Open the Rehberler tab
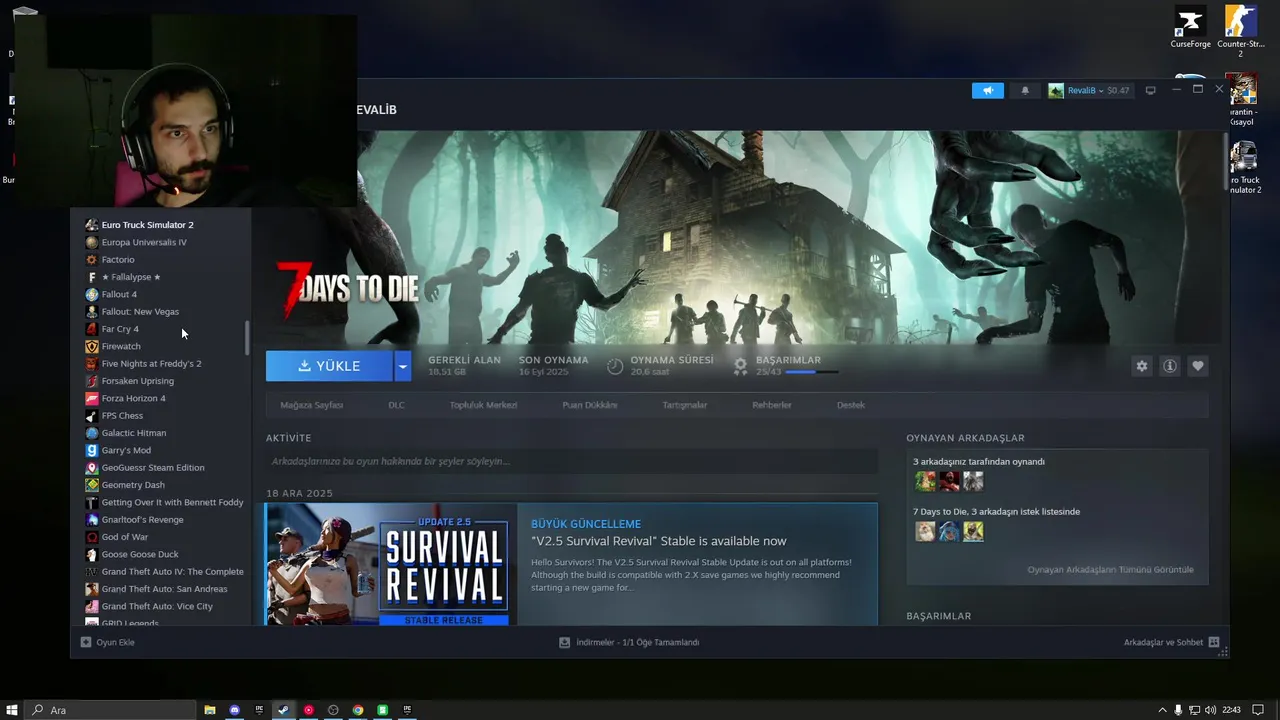Screen dimensions: 1280x720 pos(772,405)
